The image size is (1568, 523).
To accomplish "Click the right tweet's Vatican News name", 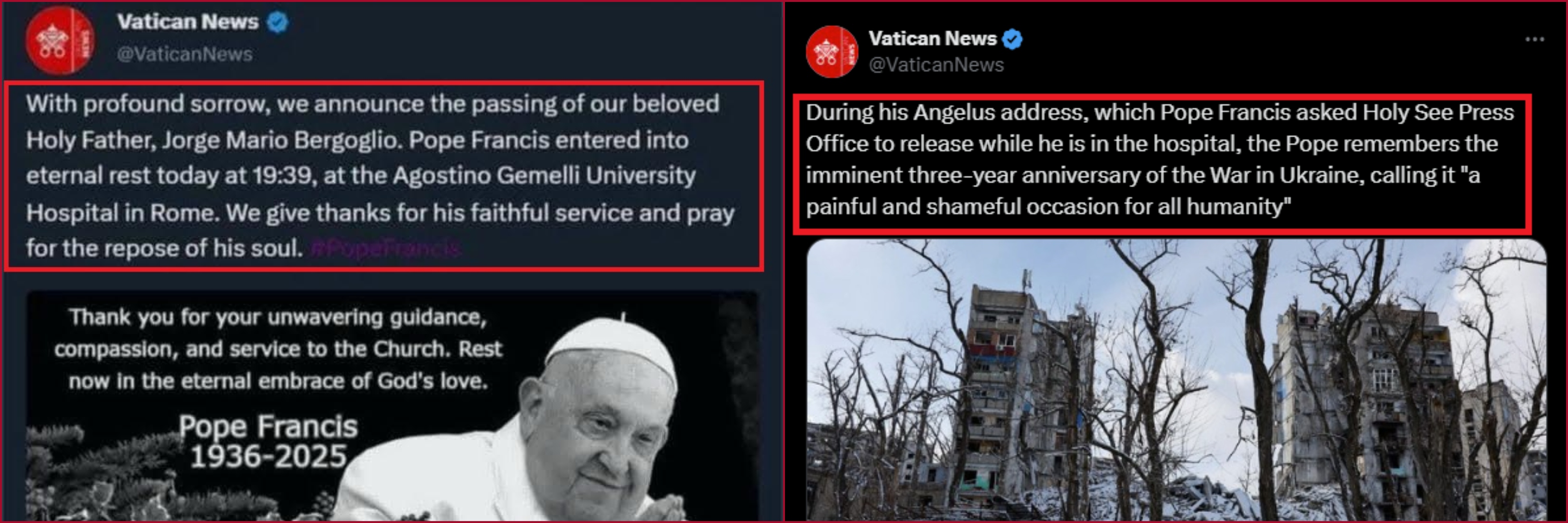I will [932, 38].
